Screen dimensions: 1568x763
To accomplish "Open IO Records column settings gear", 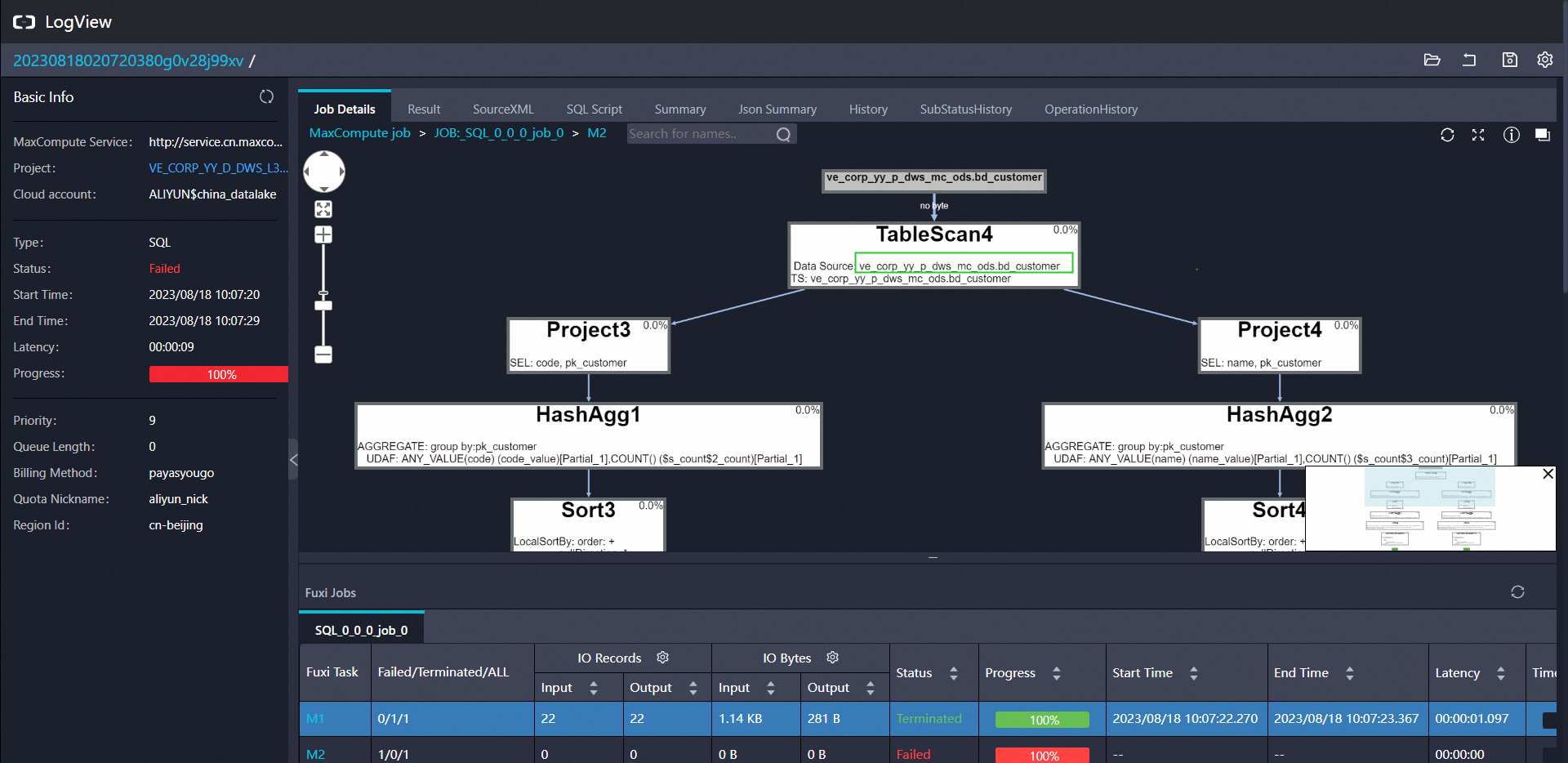I will pos(663,658).
